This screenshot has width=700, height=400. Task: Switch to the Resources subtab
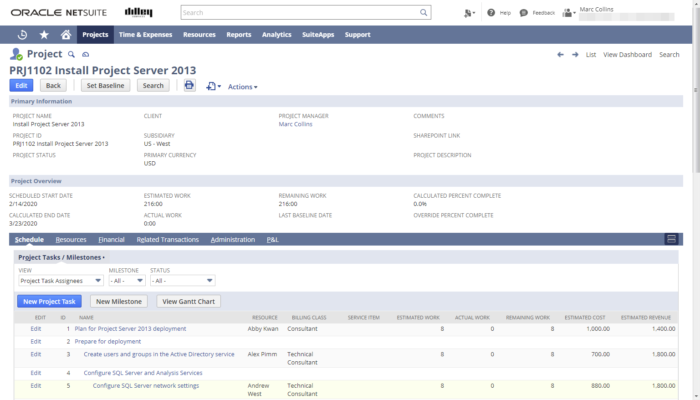coord(71,240)
